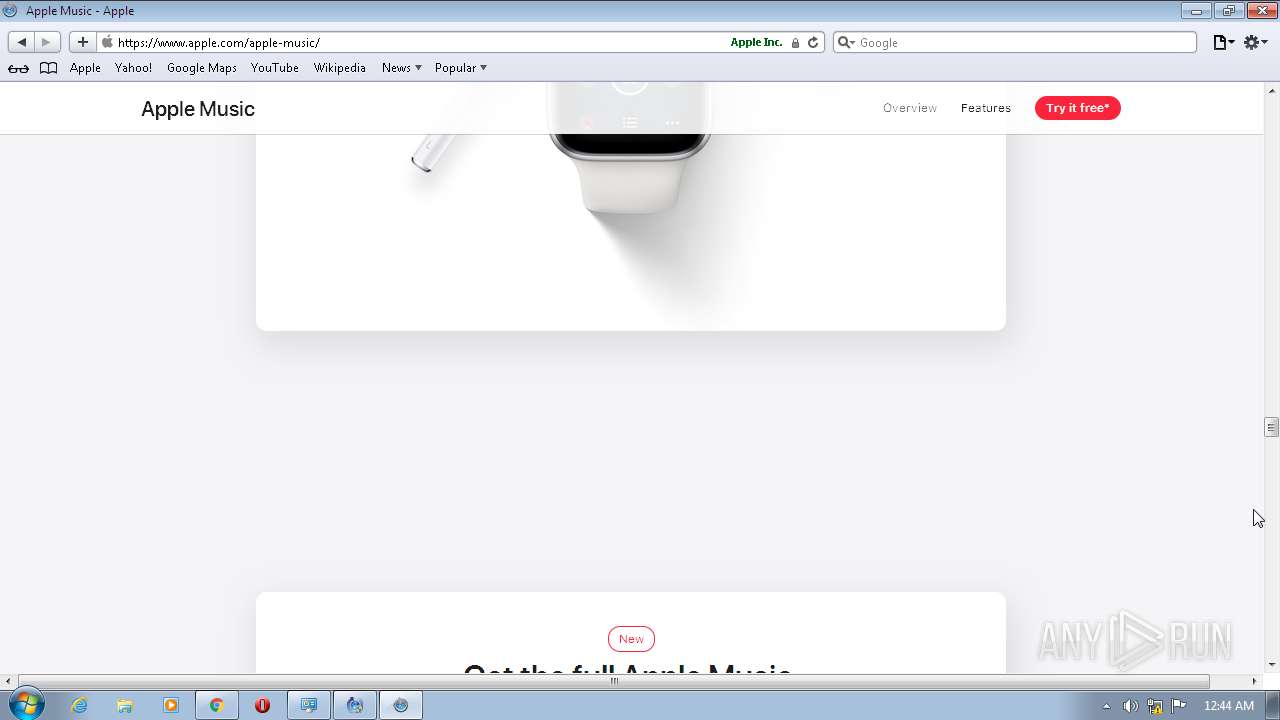This screenshot has height=720, width=1280.
Task: Open the settings gear menu
Action: coord(1255,42)
